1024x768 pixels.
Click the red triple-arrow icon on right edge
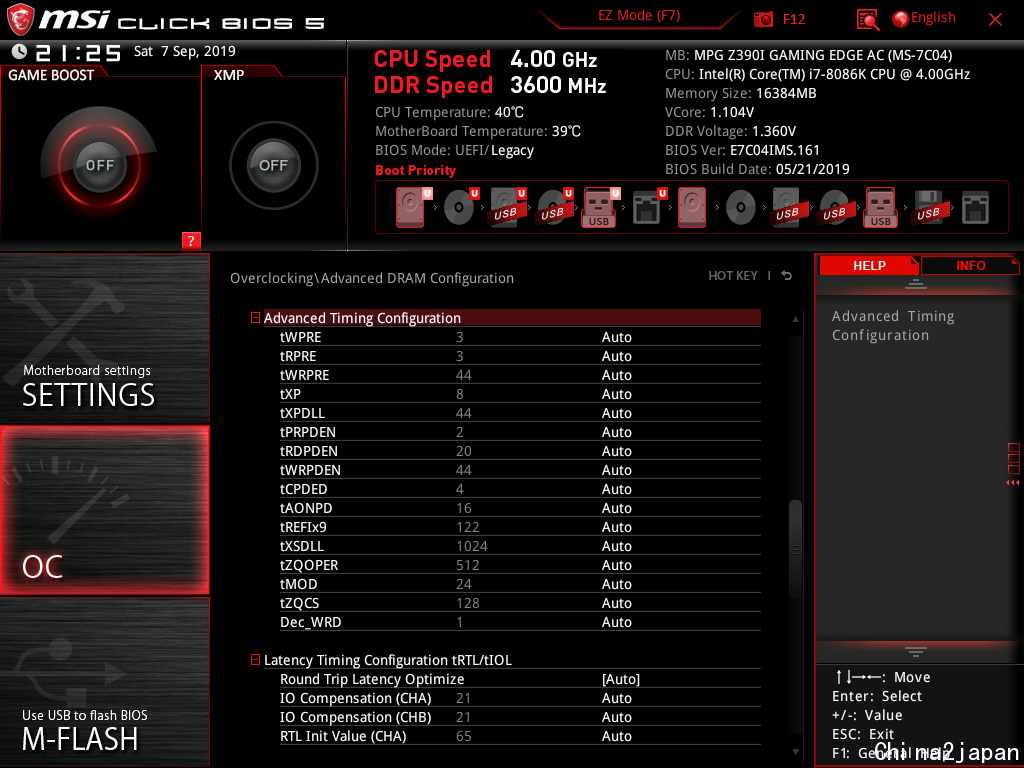(1012, 483)
